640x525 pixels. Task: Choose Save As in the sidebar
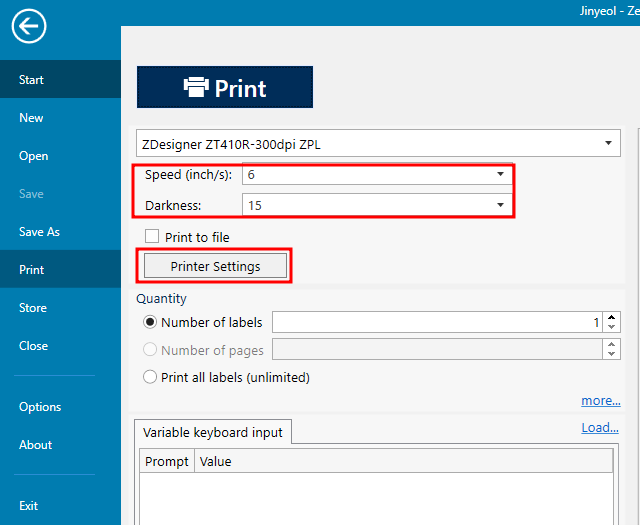(60, 231)
